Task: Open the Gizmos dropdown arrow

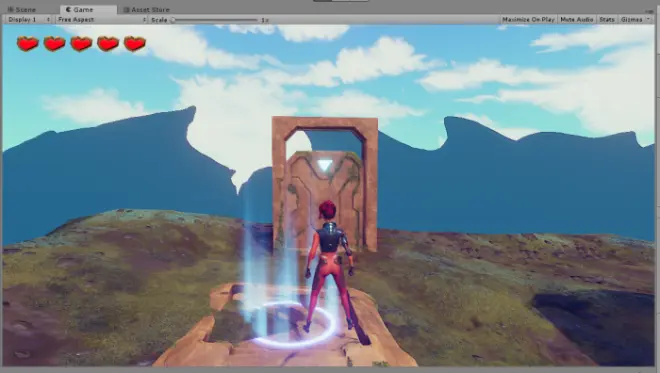Action: [649, 19]
